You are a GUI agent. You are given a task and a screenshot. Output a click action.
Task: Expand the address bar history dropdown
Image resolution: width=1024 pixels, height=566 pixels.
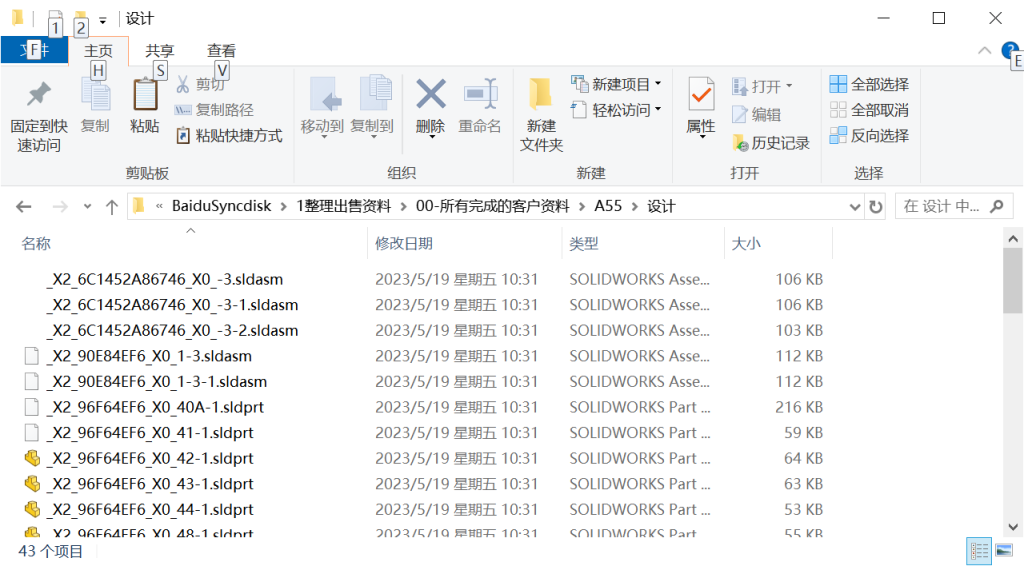coord(854,207)
